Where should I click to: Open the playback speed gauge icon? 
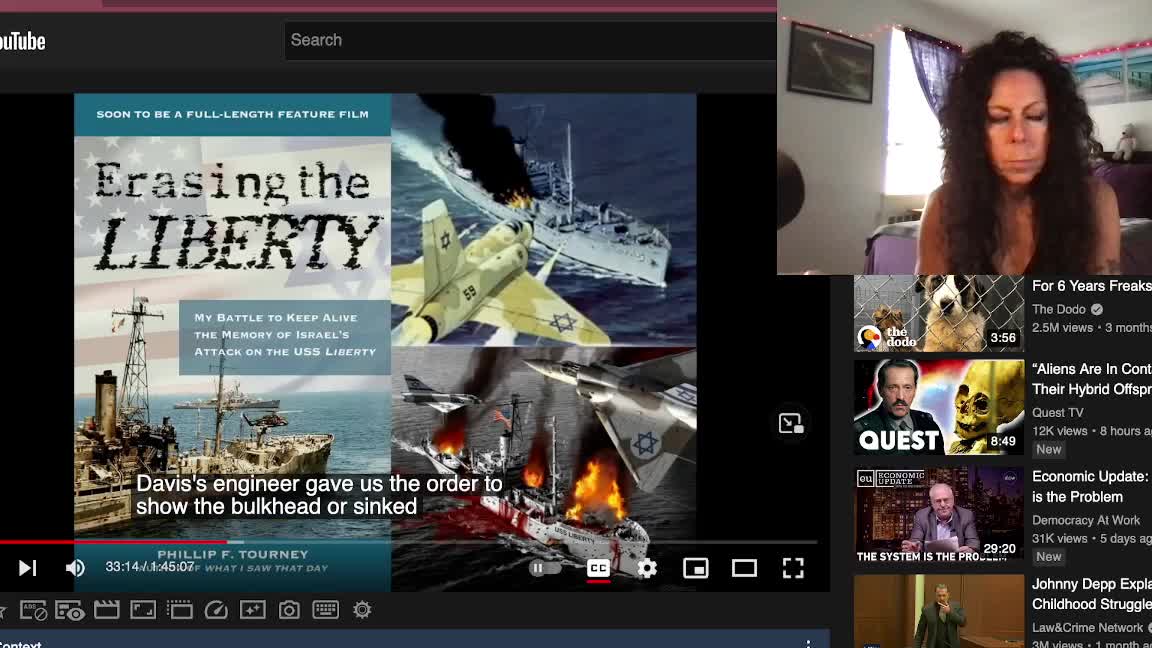(x=216, y=609)
